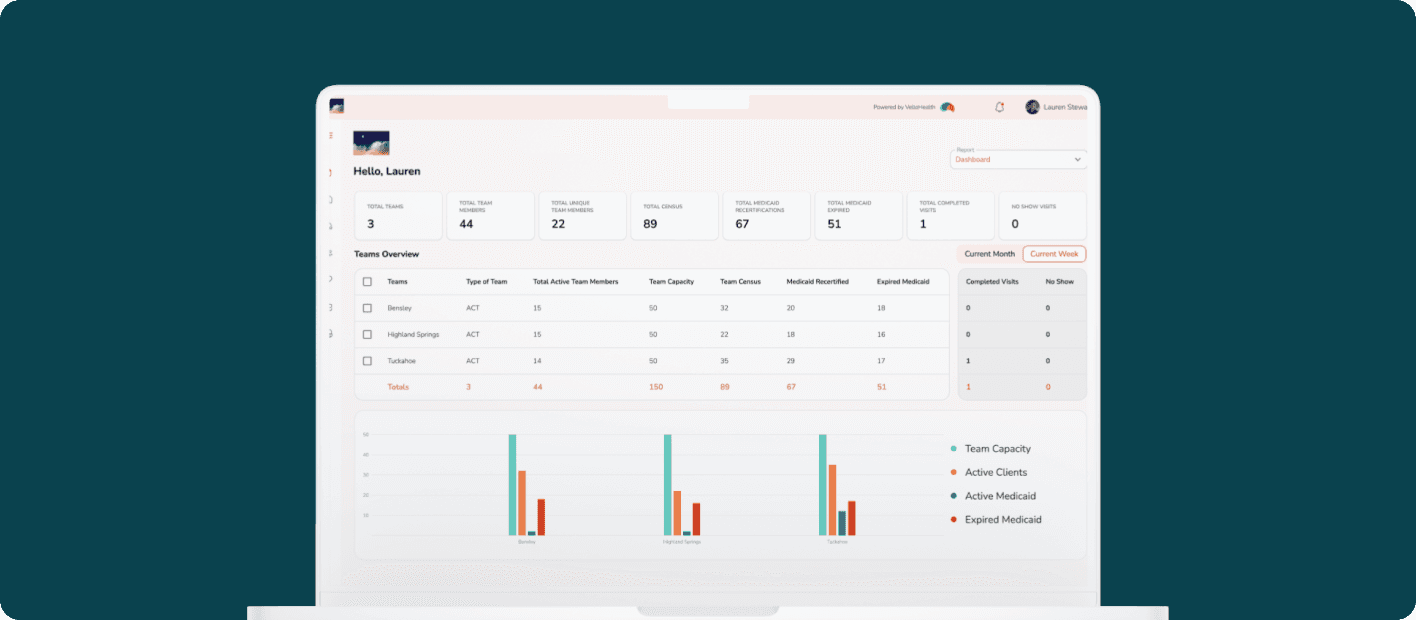Click the Teams Overview heading
Screen dimensions: 1416x620
pyautogui.click(x=387, y=254)
